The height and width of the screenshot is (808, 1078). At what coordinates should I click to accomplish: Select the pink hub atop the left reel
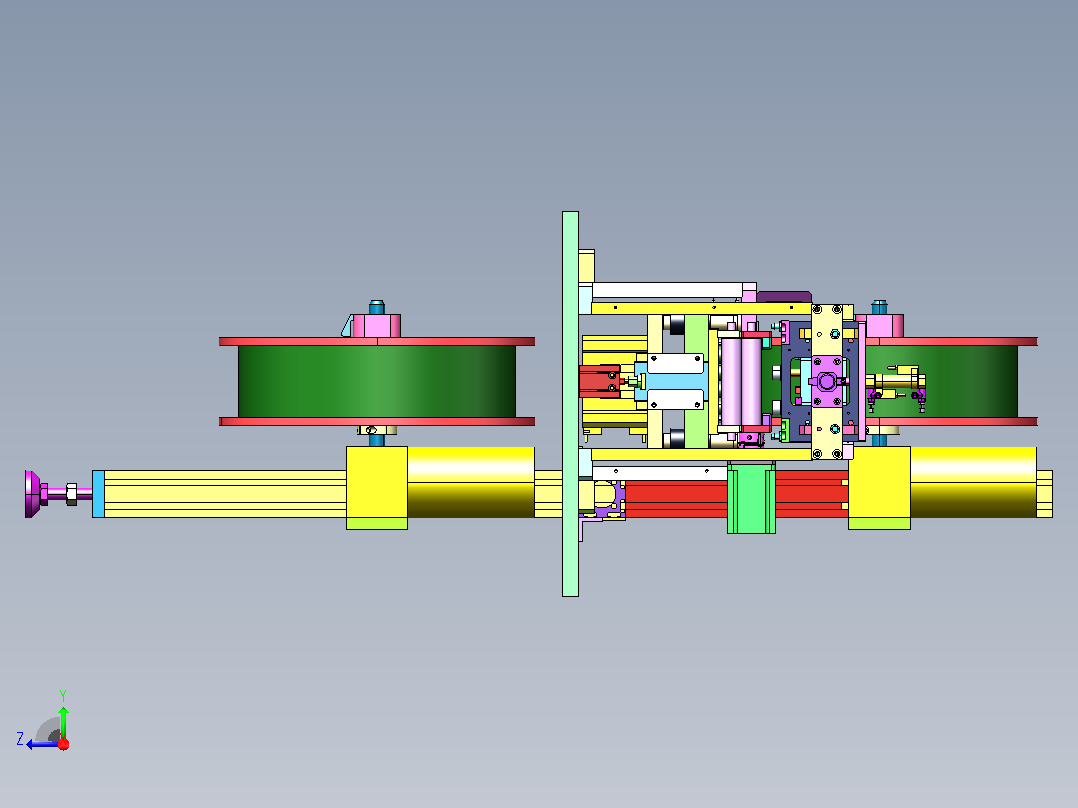(376, 325)
